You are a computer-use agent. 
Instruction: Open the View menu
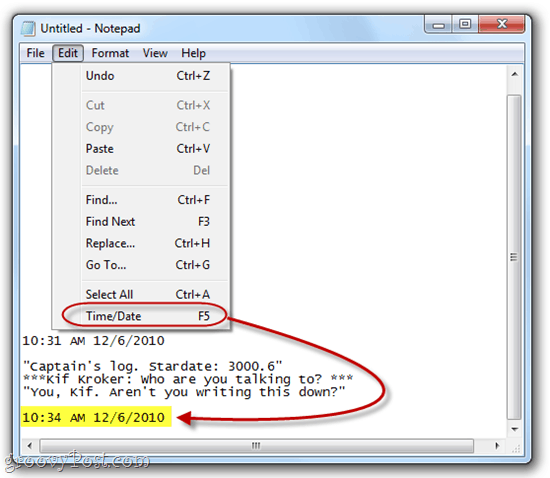tap(155, 53)
